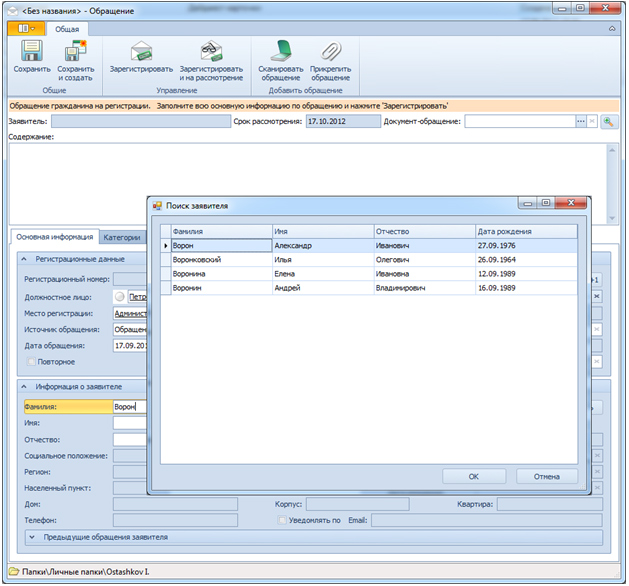Switch to the Категории tab

click(x=122, y=237)
